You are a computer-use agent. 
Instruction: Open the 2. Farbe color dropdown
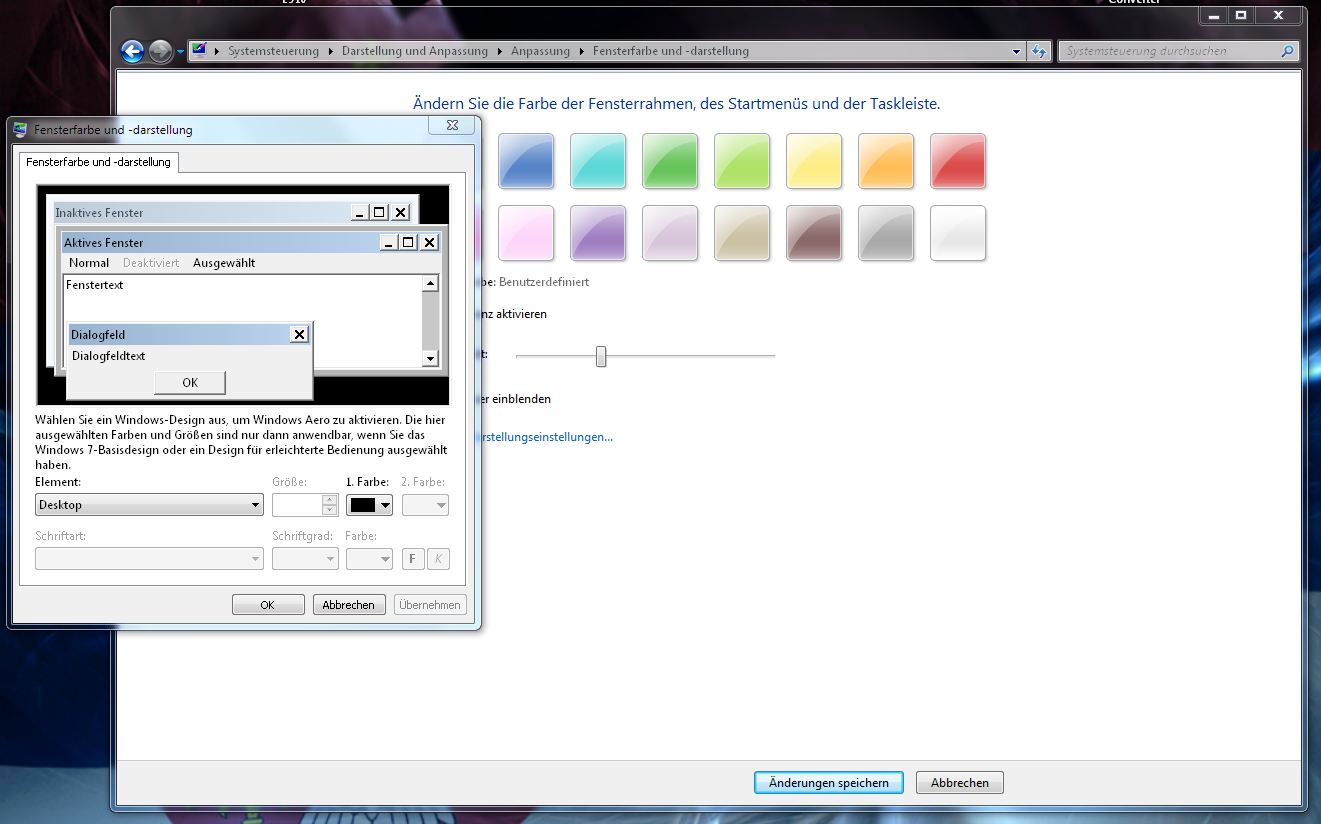coord(425,505)
